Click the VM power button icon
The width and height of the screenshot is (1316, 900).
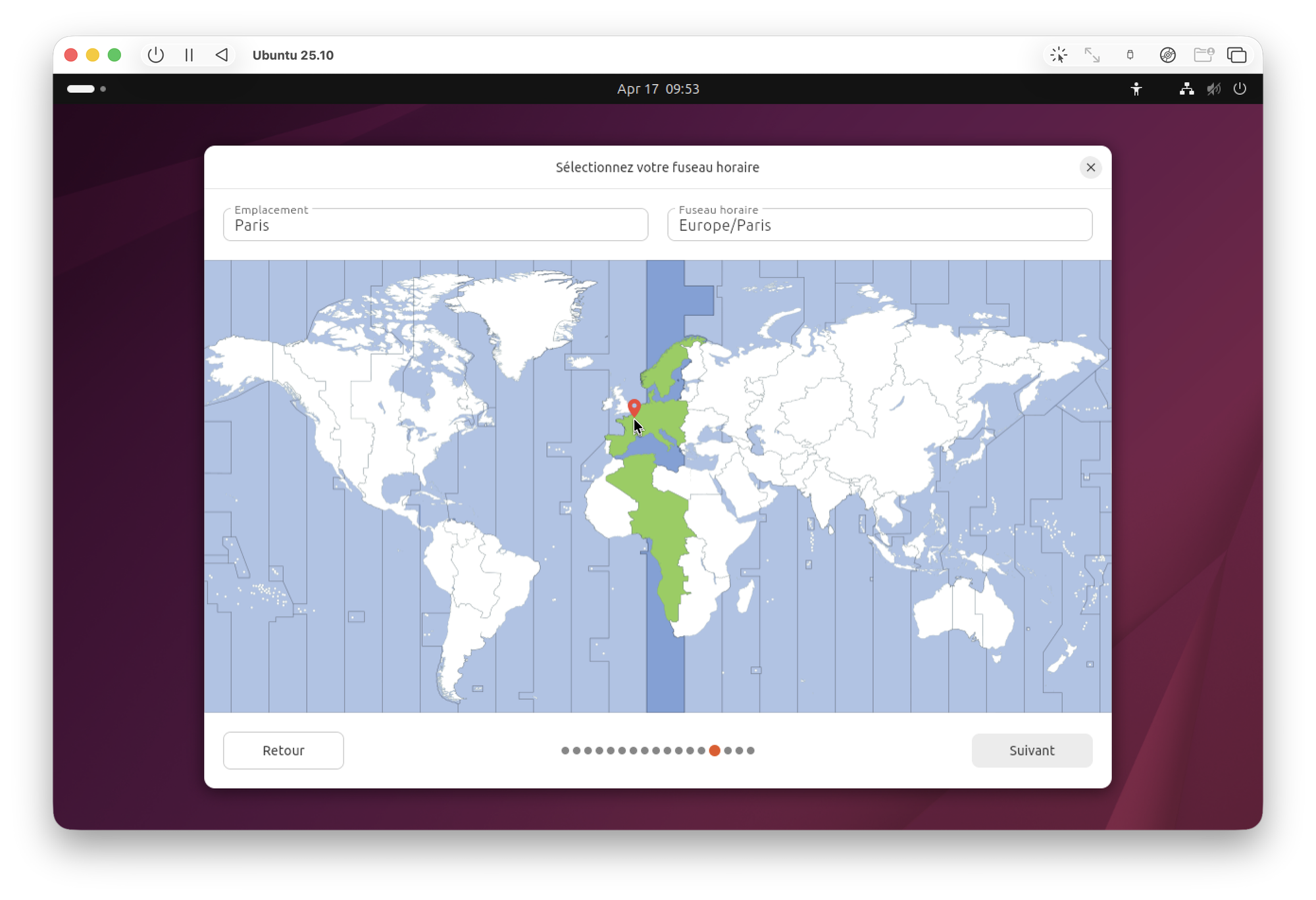pos(156,55)
